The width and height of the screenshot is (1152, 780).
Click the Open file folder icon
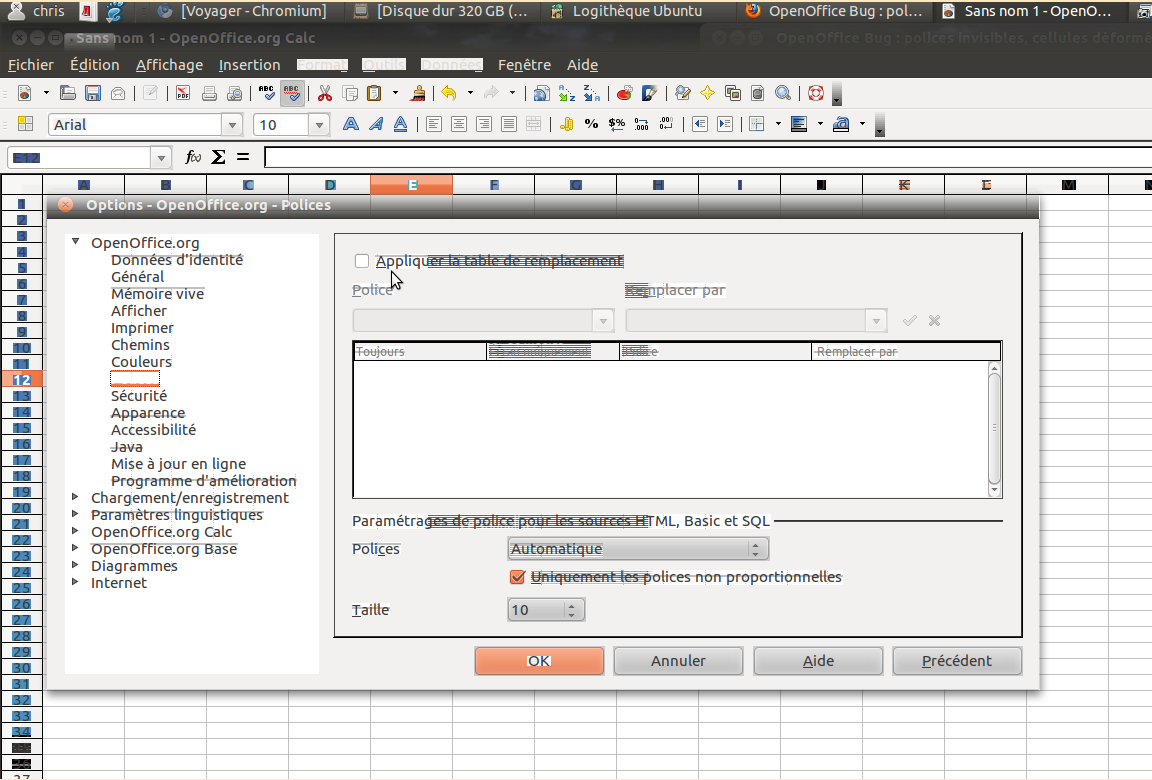(x=68, y=93)
